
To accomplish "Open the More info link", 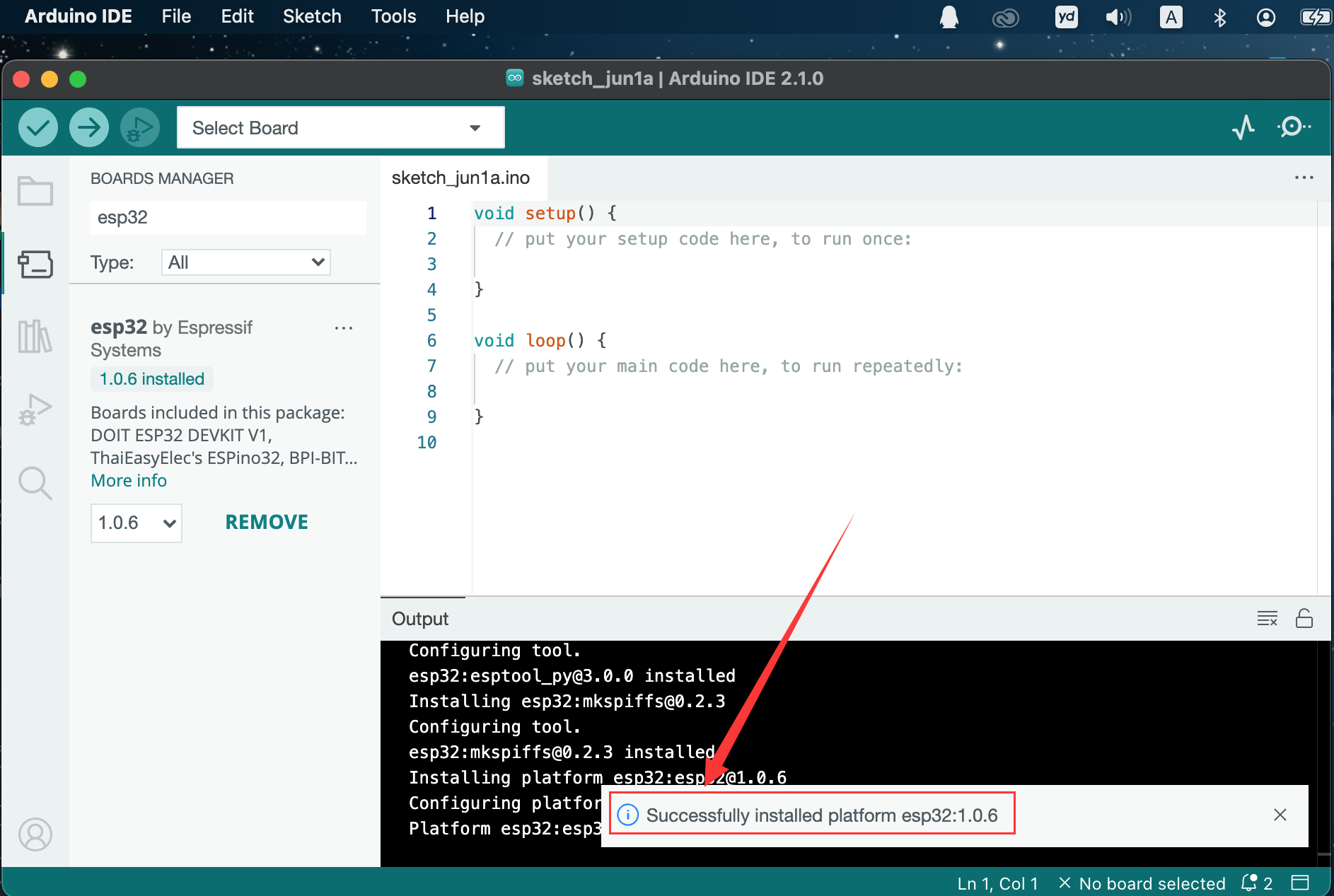I will 129,481.
